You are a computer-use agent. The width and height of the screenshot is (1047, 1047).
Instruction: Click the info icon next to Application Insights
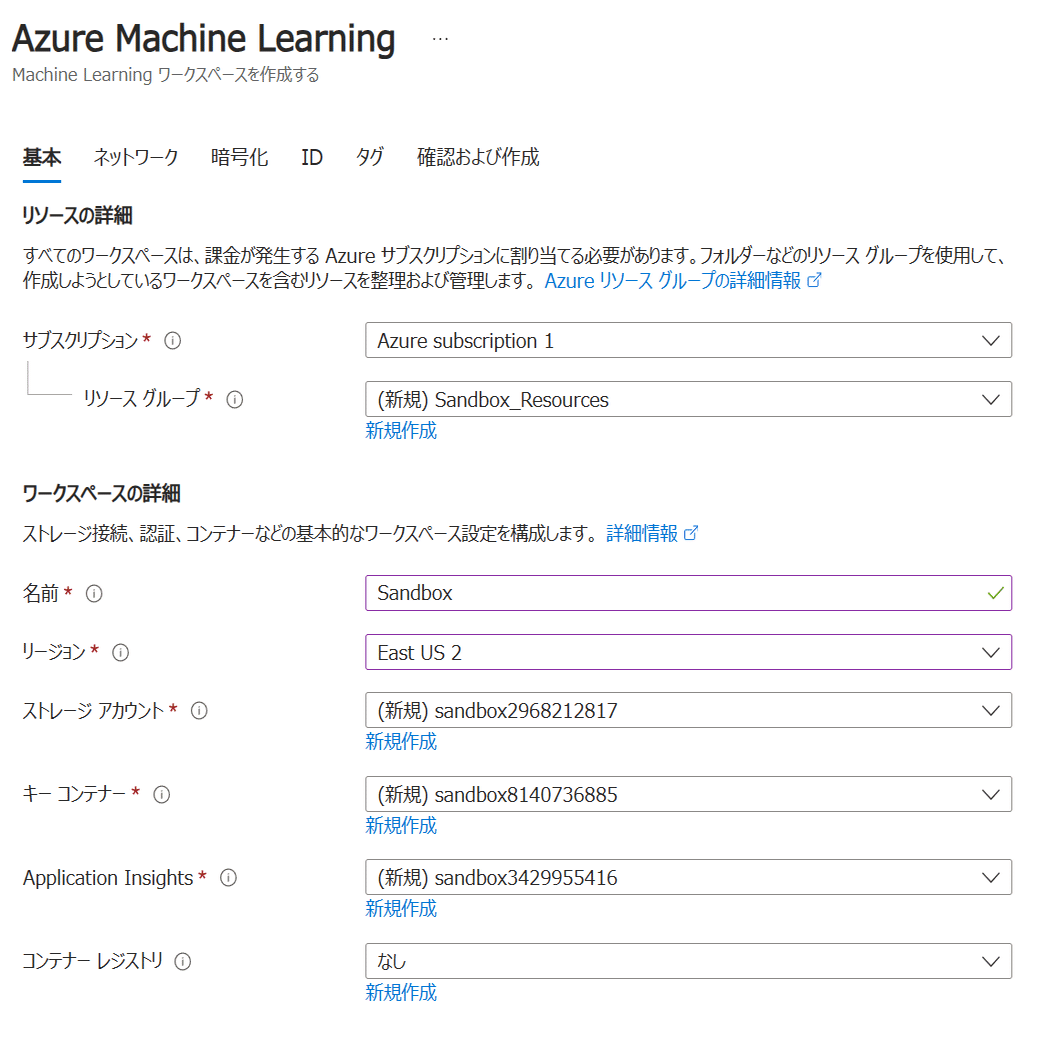coord(228,877)
